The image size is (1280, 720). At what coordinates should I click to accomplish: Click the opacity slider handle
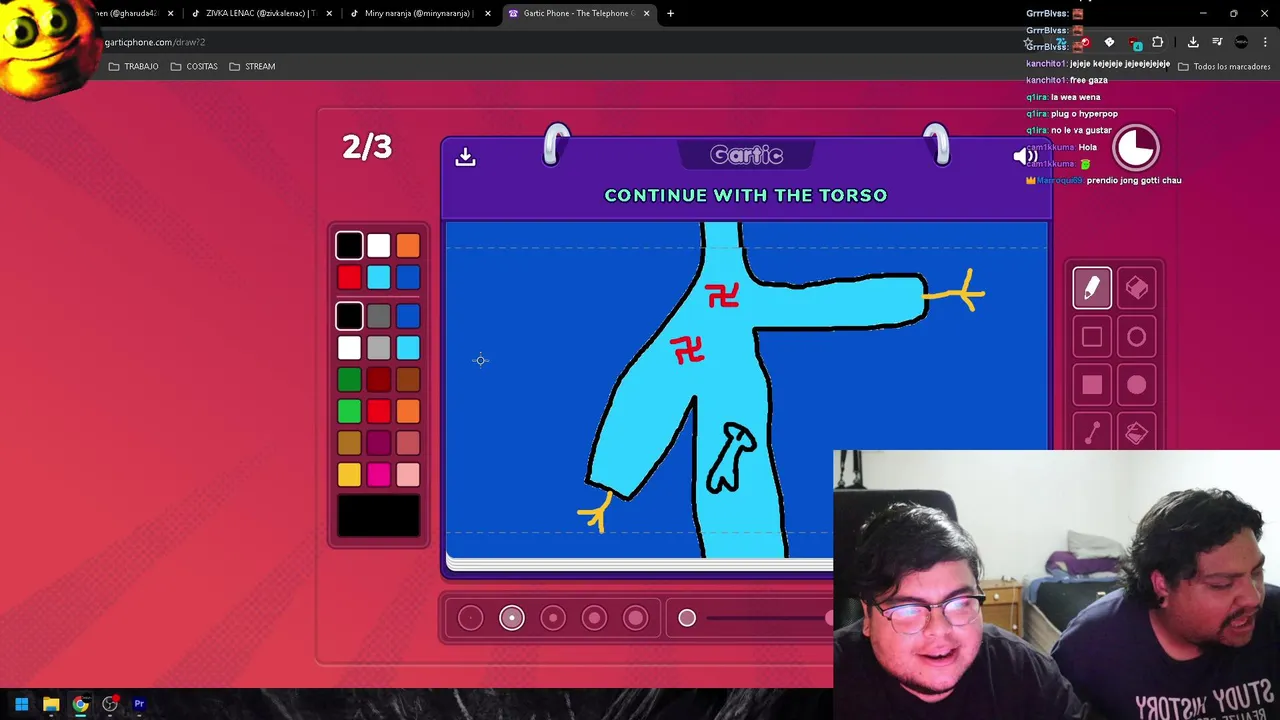click(x=687, y=618)
